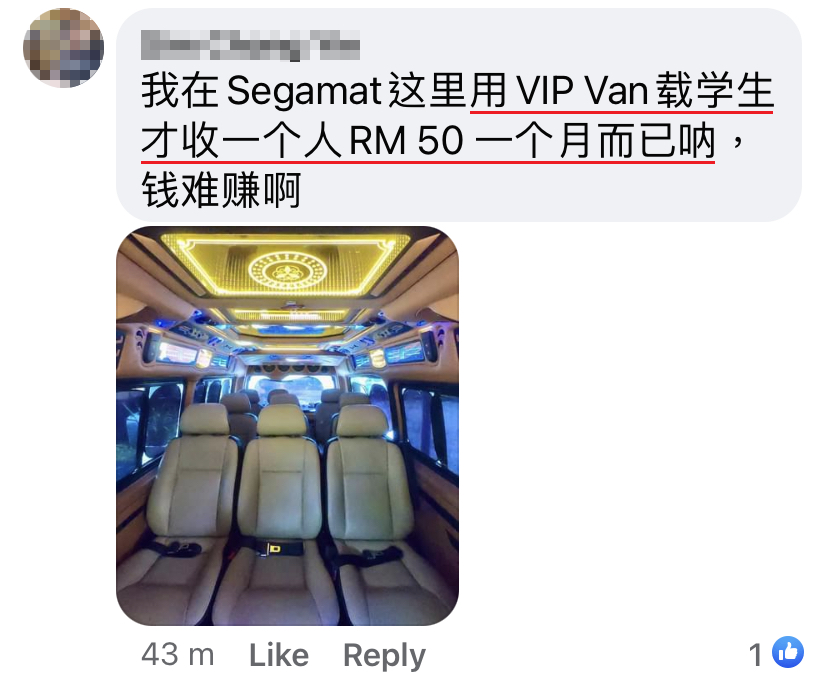Click the blue thumbs-up reaction icon

pos(787,653)
